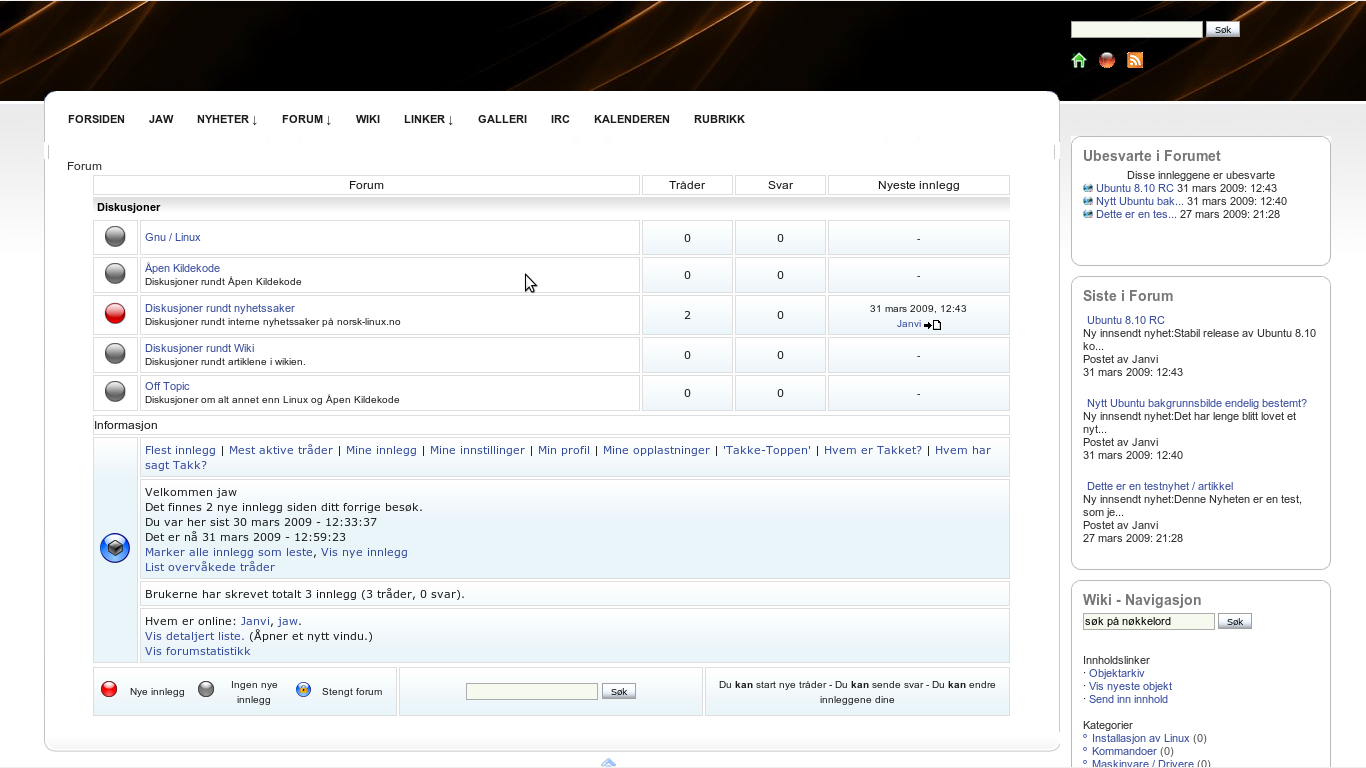This screenshot has height=768, width=1366.
Task: Open the WIKI menu item
Action: pos(367,119)
